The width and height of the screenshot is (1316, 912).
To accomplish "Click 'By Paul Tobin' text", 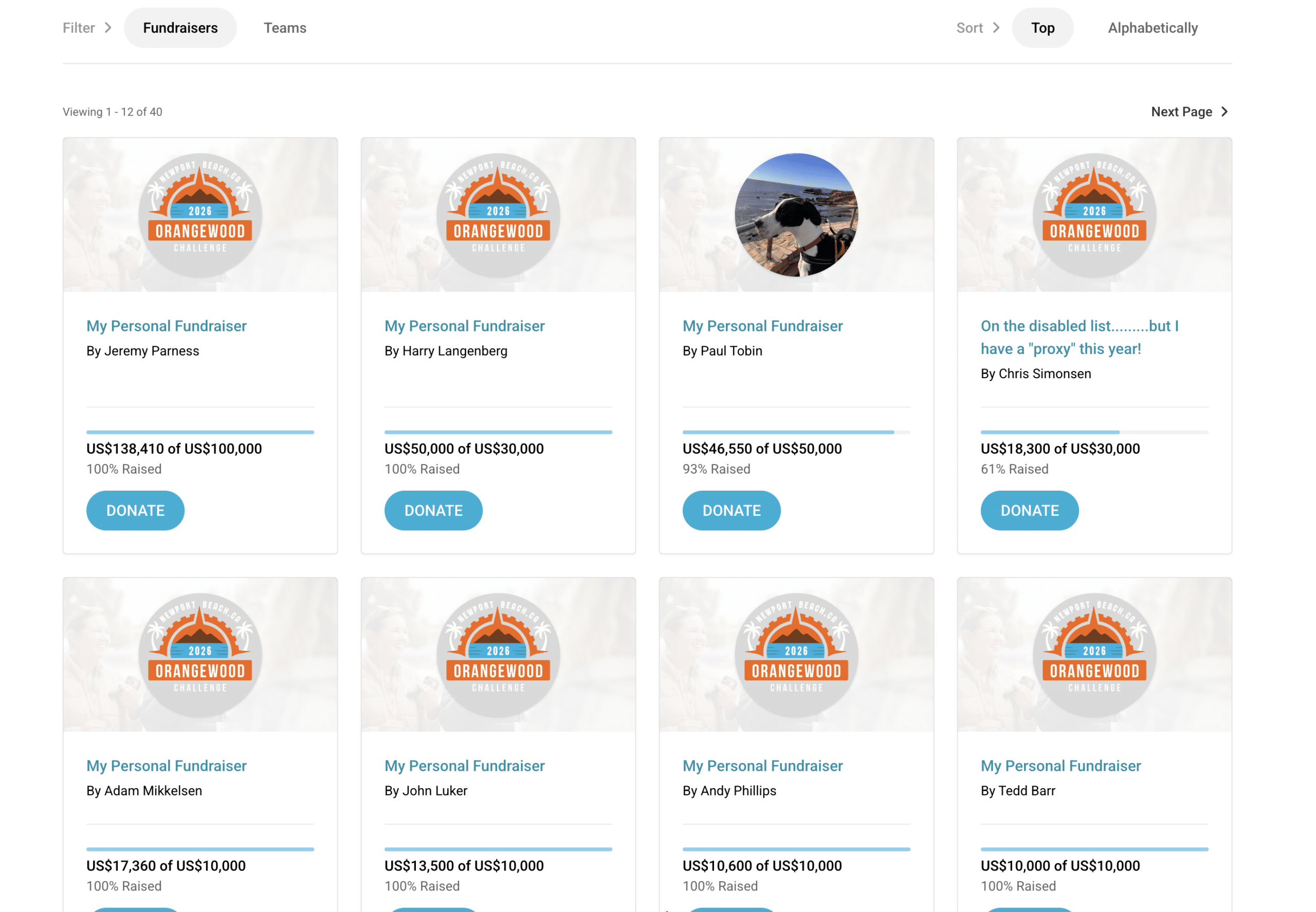I will tap(723, 351).
